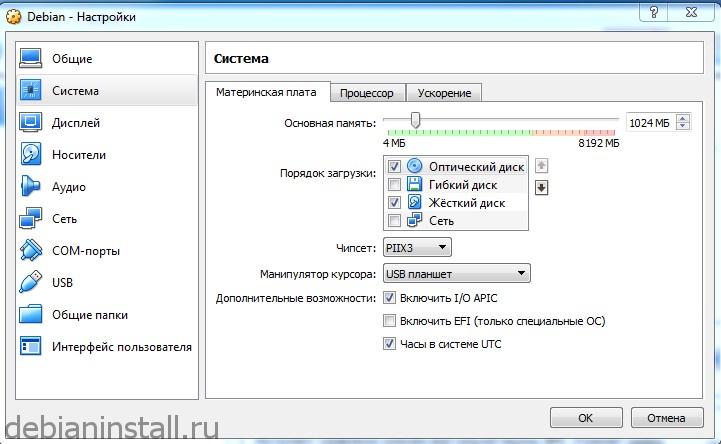Enable Включить EFI checkbox
Viewport: 721px width, 444px height.
click(389, 320)
